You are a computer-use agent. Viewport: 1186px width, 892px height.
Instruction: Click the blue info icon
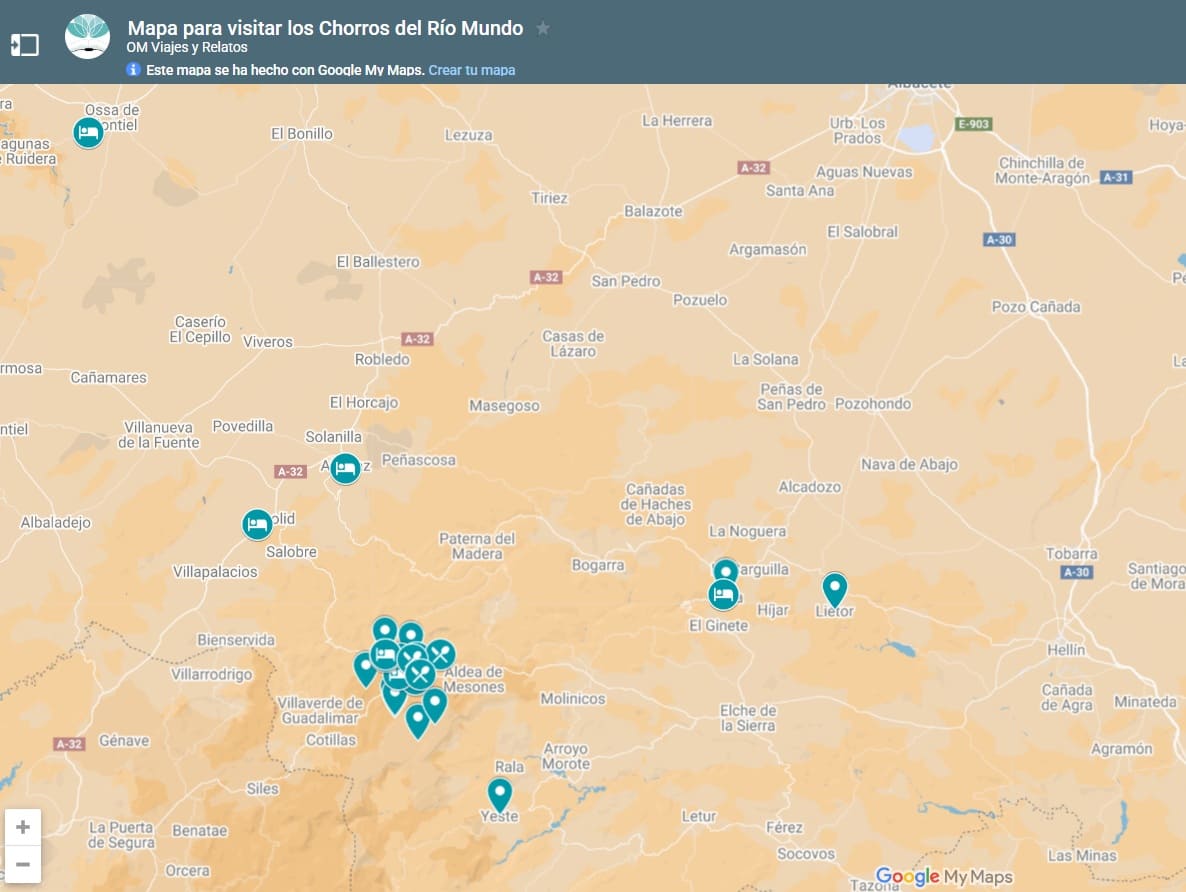tap(133, 70)
